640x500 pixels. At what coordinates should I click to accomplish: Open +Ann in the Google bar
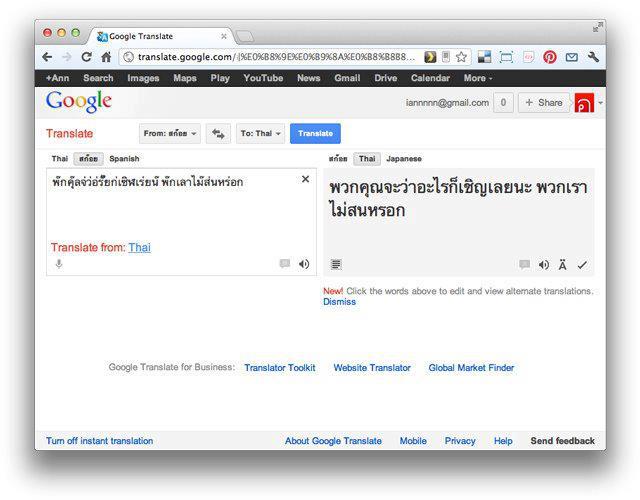pos(58,78)
